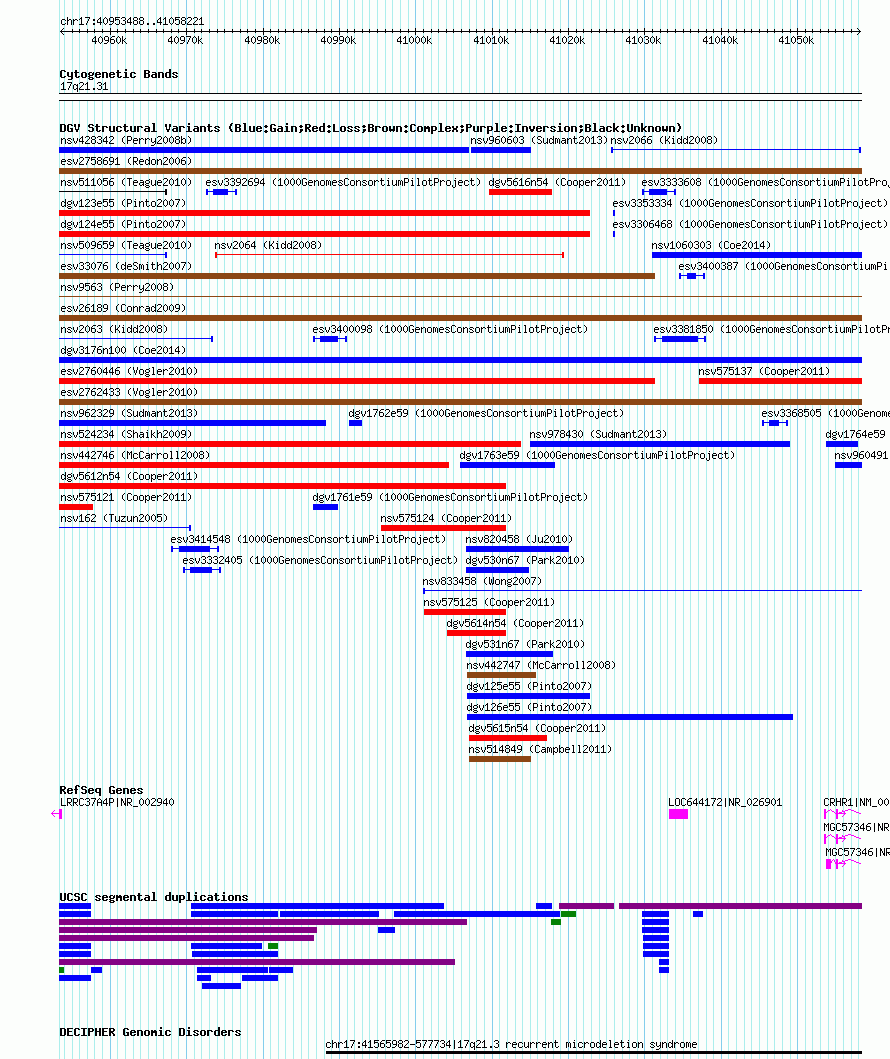Select esv33076 (deSmith2007) label
The image size is (890, 1059).
click(x=126, y=266)
